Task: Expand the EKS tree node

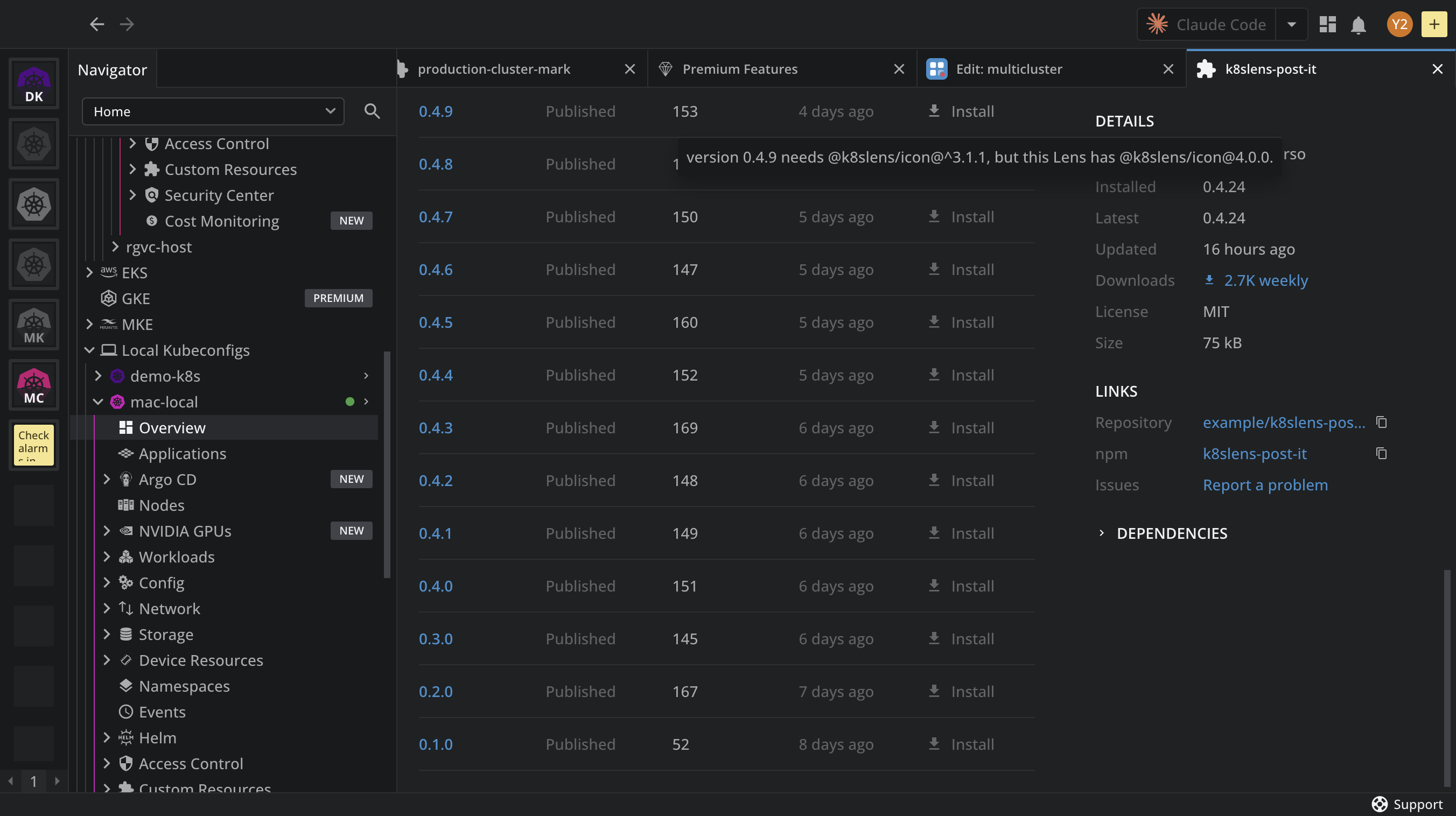Action: point(89,272)
